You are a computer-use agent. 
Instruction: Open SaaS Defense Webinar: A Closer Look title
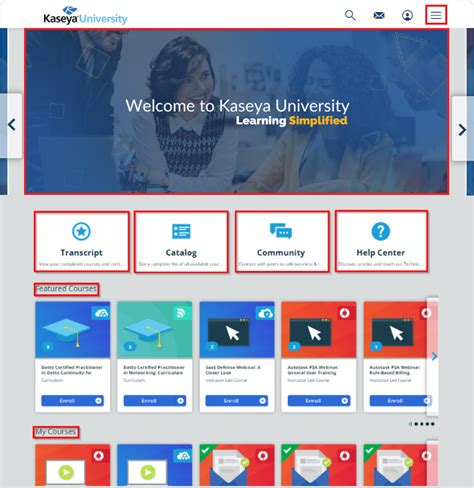pyautogui.click(x=233, y=370)
